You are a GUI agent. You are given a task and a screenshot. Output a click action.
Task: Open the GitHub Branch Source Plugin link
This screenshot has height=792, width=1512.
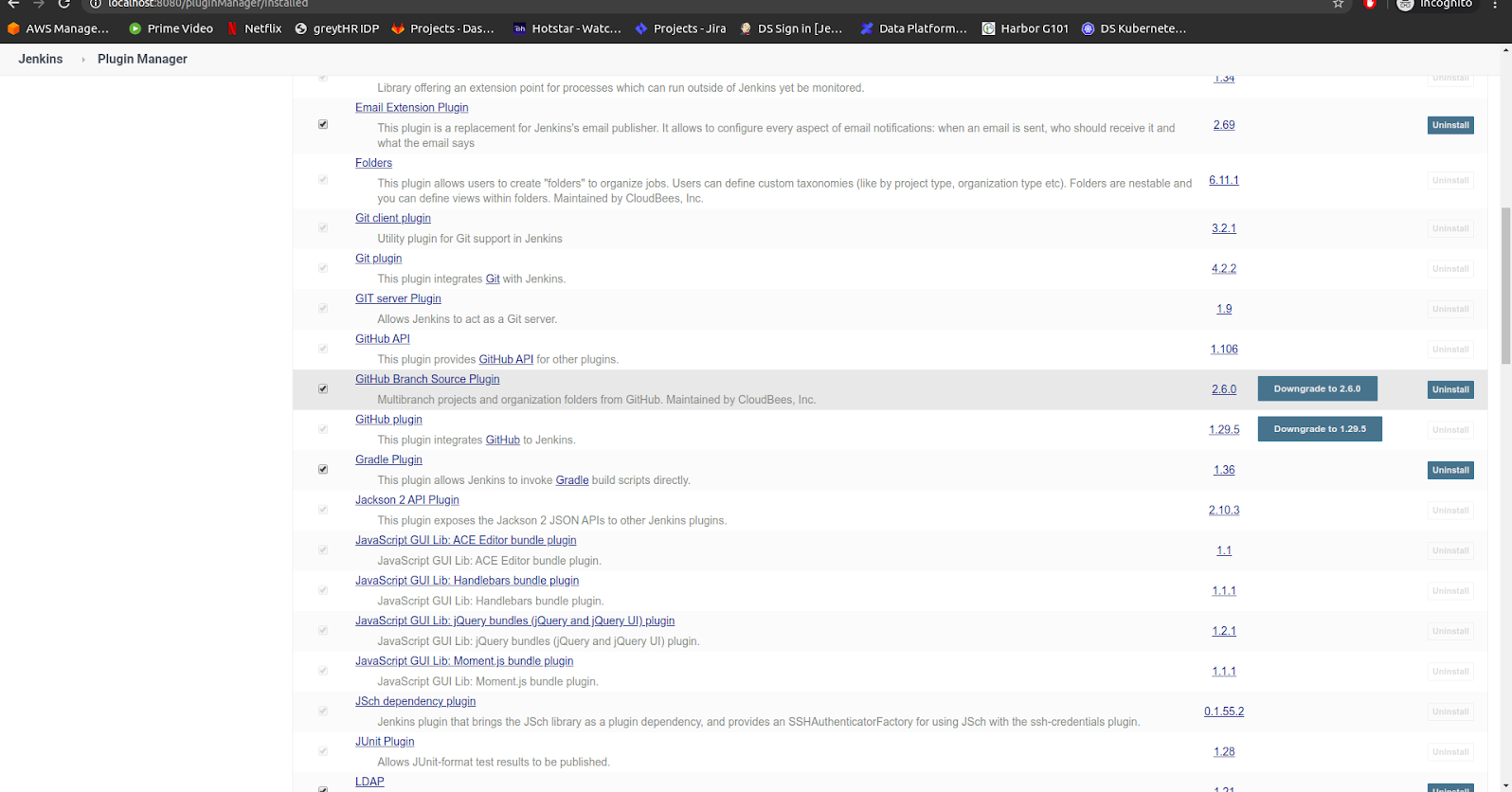point(427,379)
